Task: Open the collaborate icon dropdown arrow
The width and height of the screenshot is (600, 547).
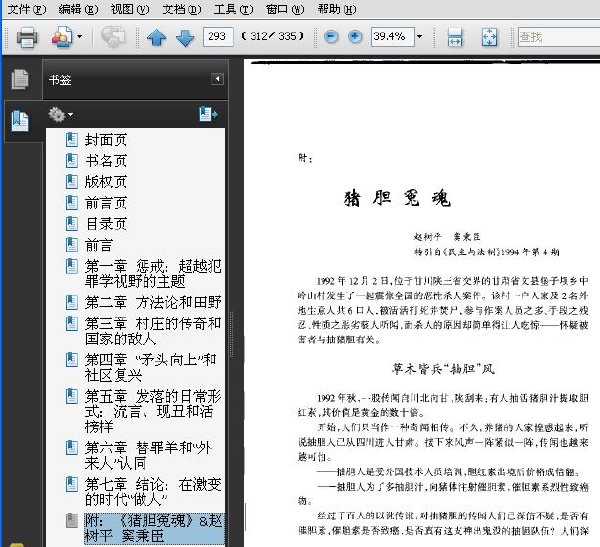Action: (x=80, y=37)
